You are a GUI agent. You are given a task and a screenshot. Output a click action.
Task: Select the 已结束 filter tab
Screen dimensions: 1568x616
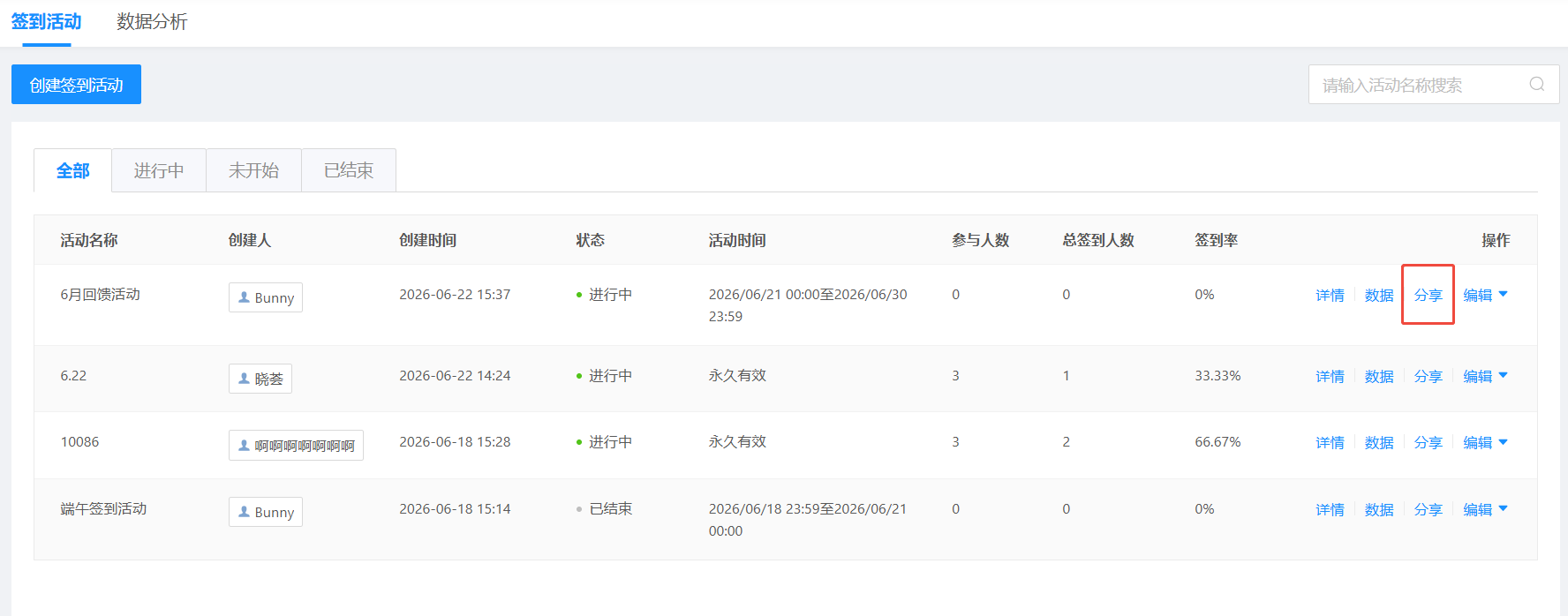click(x=349, y=170)
